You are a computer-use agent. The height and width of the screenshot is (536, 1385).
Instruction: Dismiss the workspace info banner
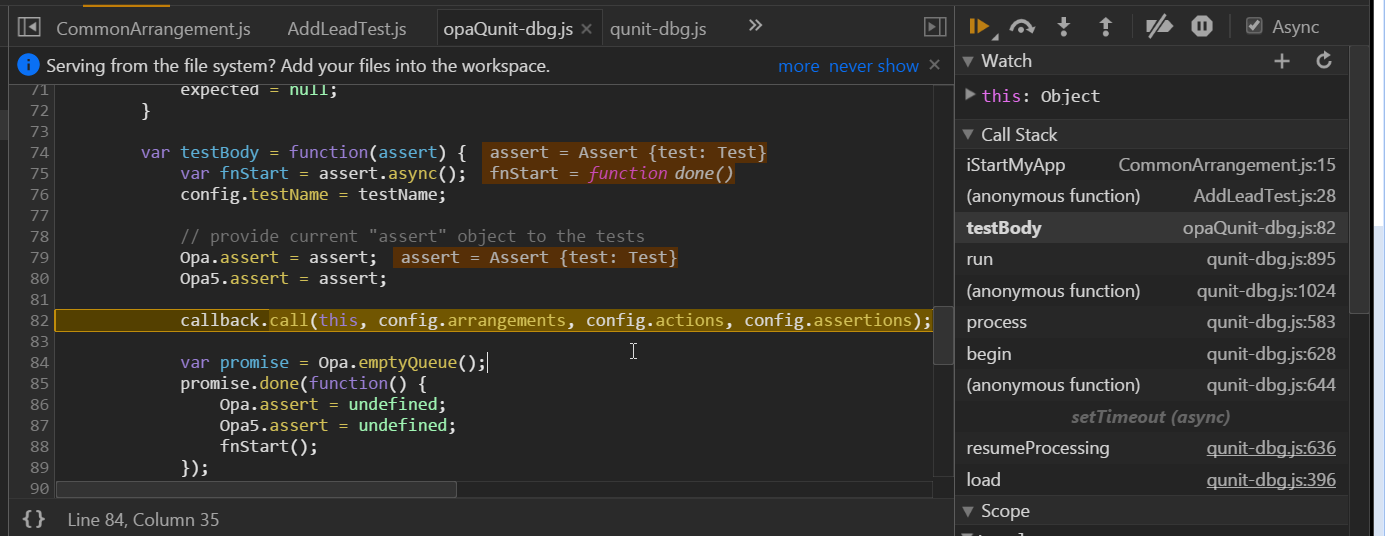[x=934, y=65]
